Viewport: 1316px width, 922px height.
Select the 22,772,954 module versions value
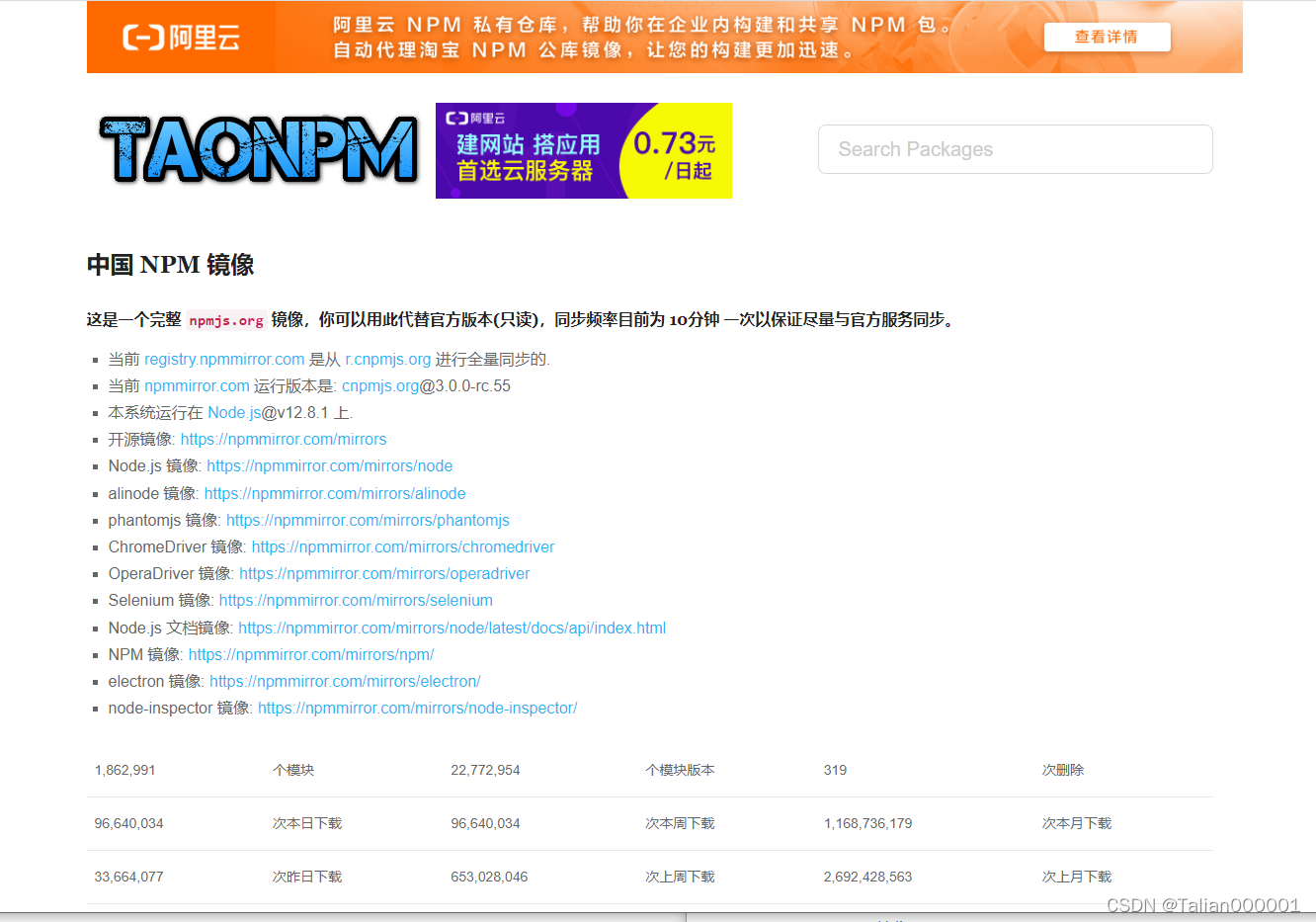coord(485,770)
